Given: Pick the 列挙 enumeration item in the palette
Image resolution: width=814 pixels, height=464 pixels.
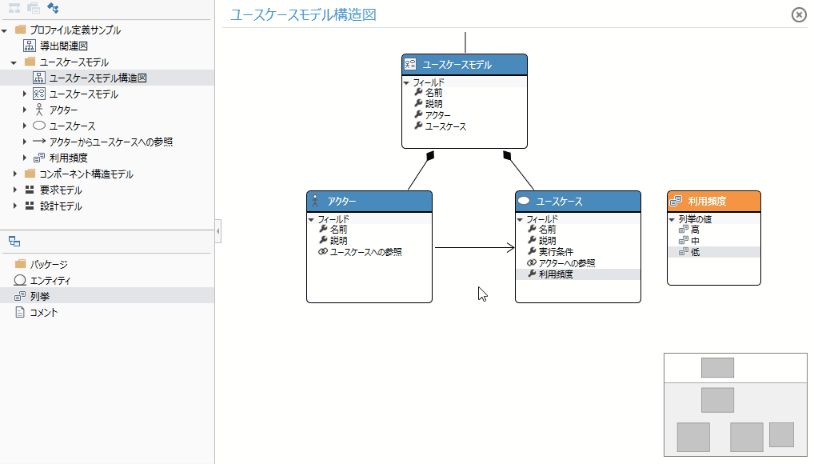Looking at the screenshot, I should (39, 296).
